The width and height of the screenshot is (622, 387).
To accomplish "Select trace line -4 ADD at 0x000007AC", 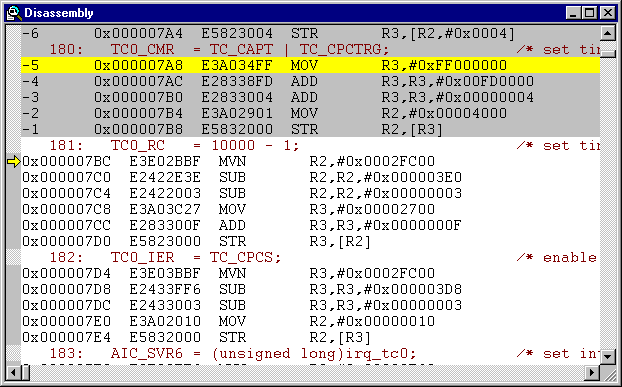I will coord(310,81).
